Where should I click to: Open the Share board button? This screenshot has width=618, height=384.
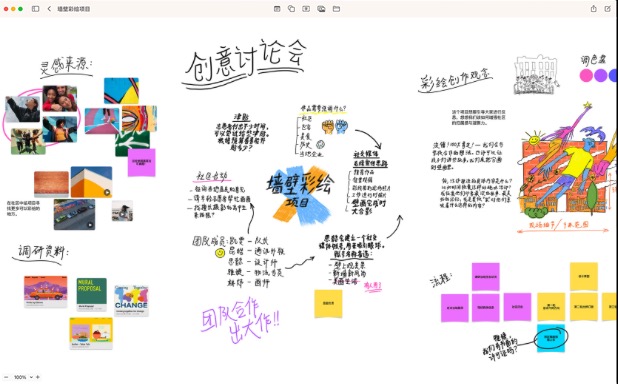coord(594,8)
